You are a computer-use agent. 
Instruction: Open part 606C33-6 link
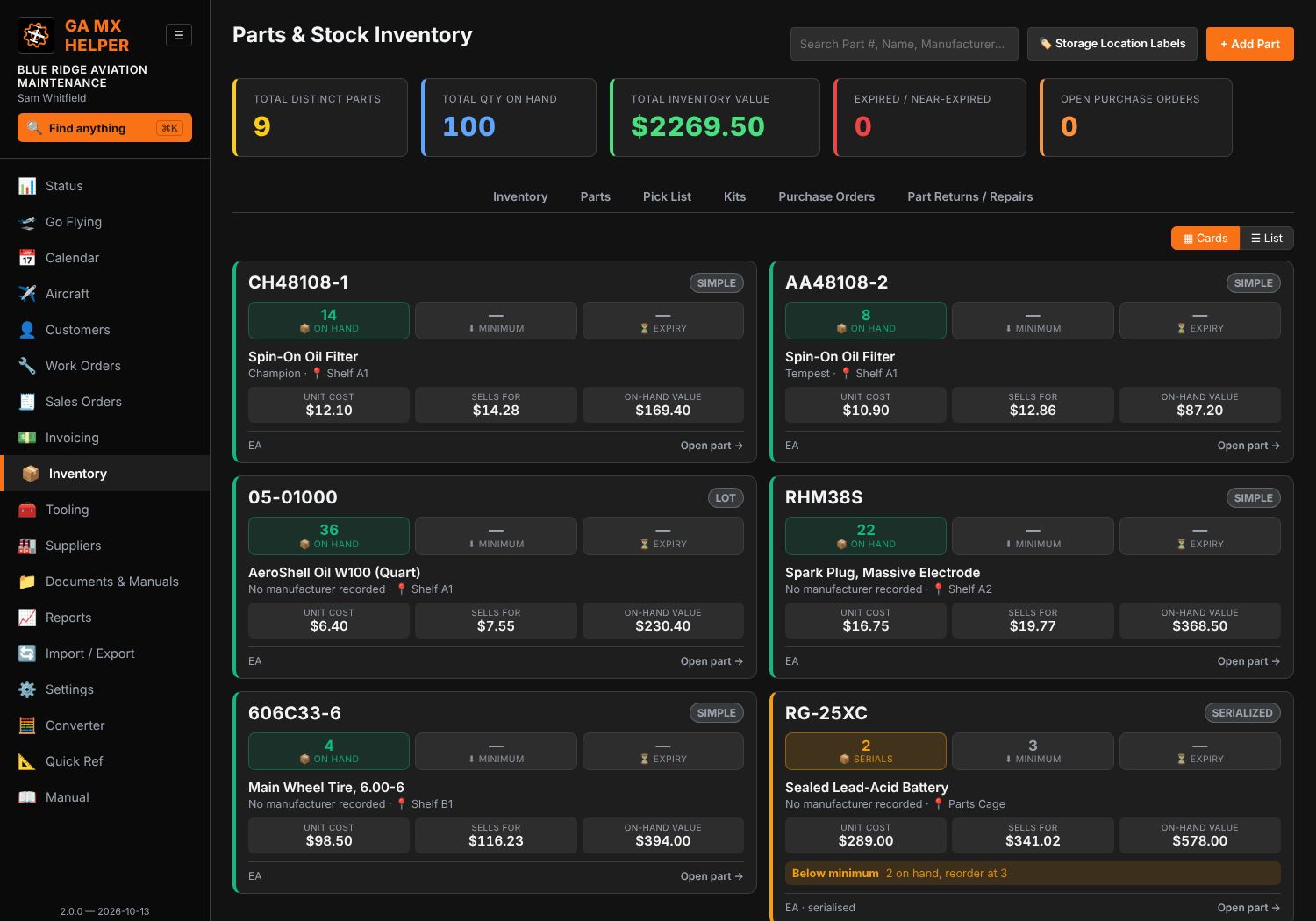tap(712, 876)
